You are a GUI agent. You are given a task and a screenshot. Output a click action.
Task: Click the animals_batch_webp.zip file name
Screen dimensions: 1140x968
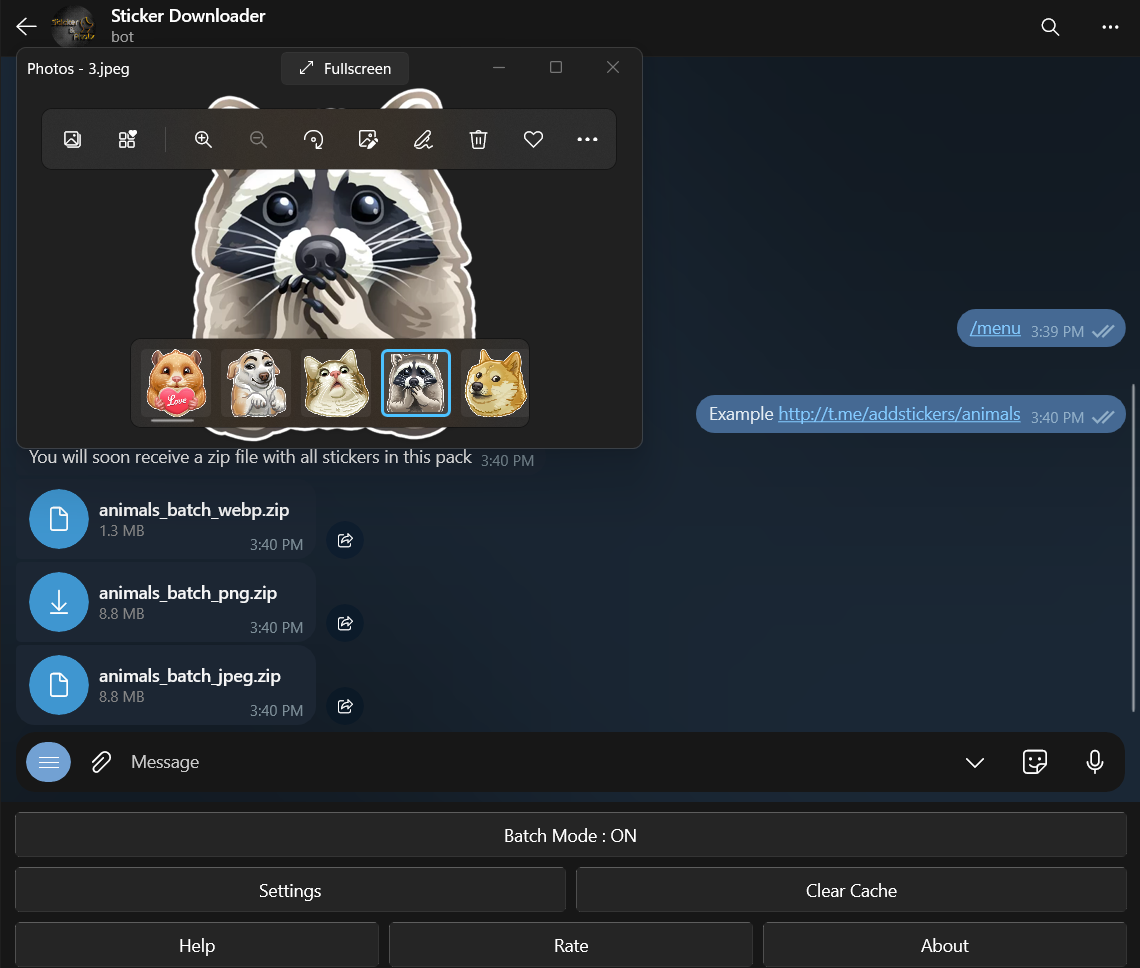(194, 510)
